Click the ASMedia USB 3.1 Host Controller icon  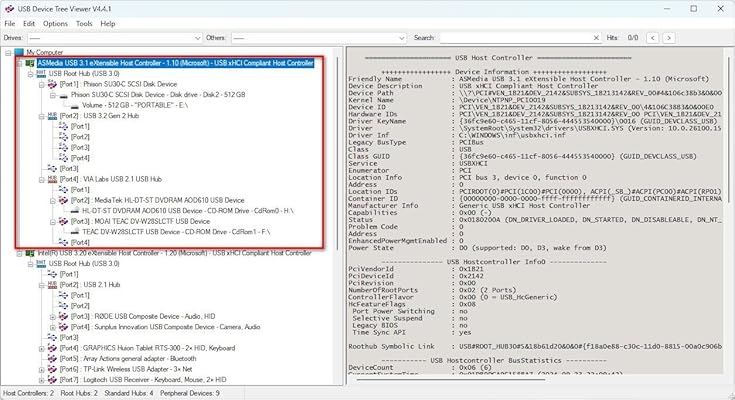(29, 62)
